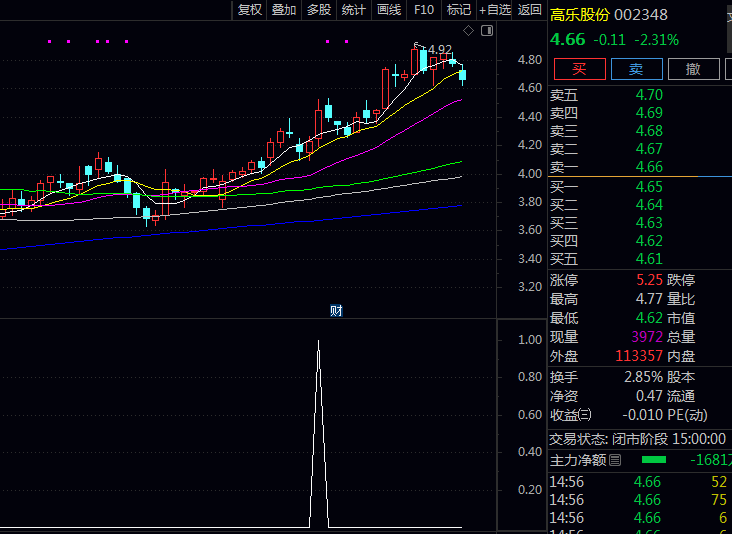Viewport: 732px width, 534px height.
Task: Toggle the side panel layout icon
Action: (487, 31)
